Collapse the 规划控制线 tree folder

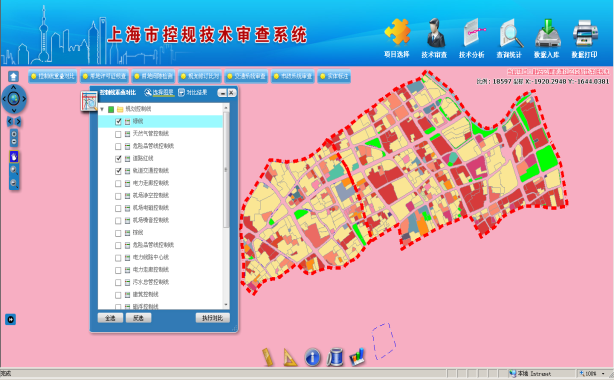click(x=102, y=109)
